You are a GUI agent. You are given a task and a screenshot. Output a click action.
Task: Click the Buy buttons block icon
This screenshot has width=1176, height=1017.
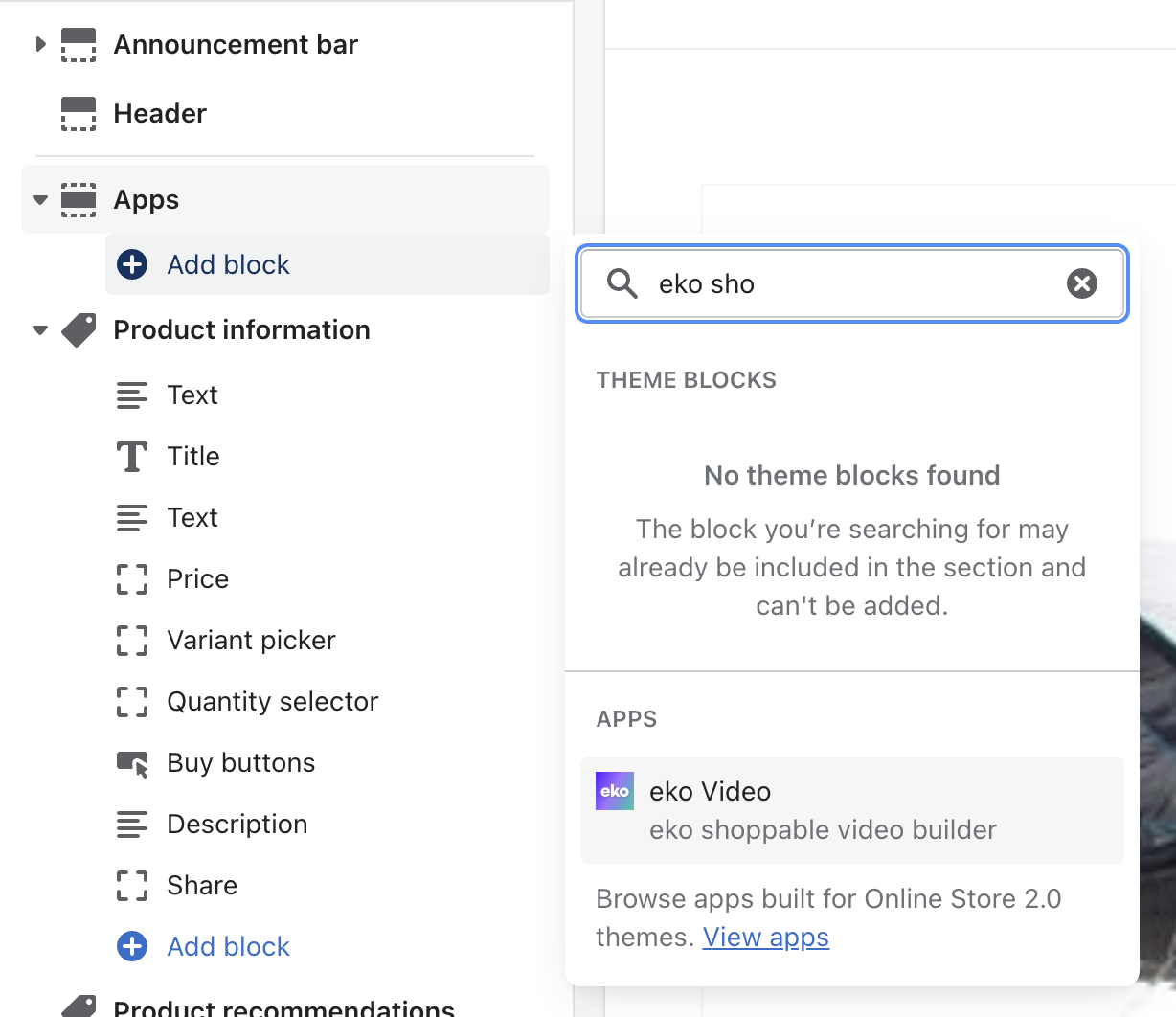pos(132,763)
